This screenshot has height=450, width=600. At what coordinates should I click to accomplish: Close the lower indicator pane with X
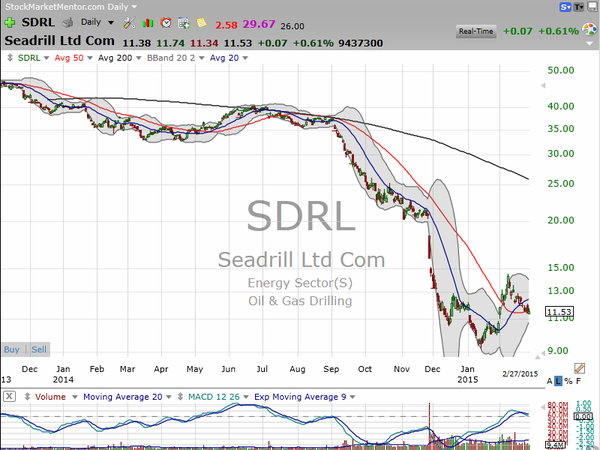tap(9, 396)
